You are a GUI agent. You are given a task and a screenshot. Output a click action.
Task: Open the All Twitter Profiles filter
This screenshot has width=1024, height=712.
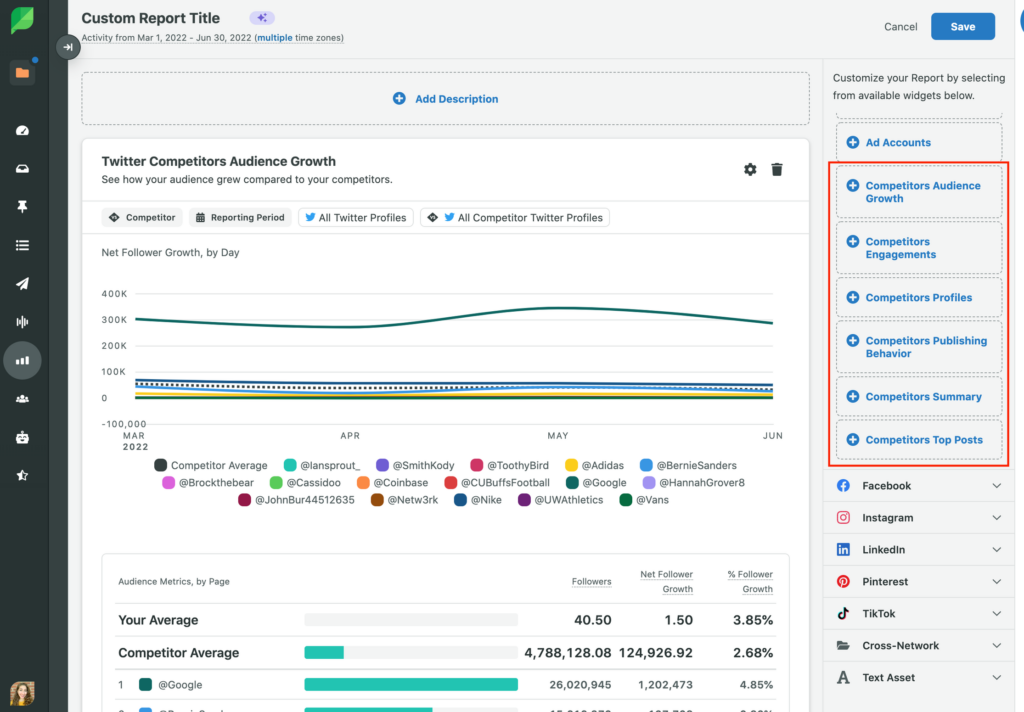point(355,217)
